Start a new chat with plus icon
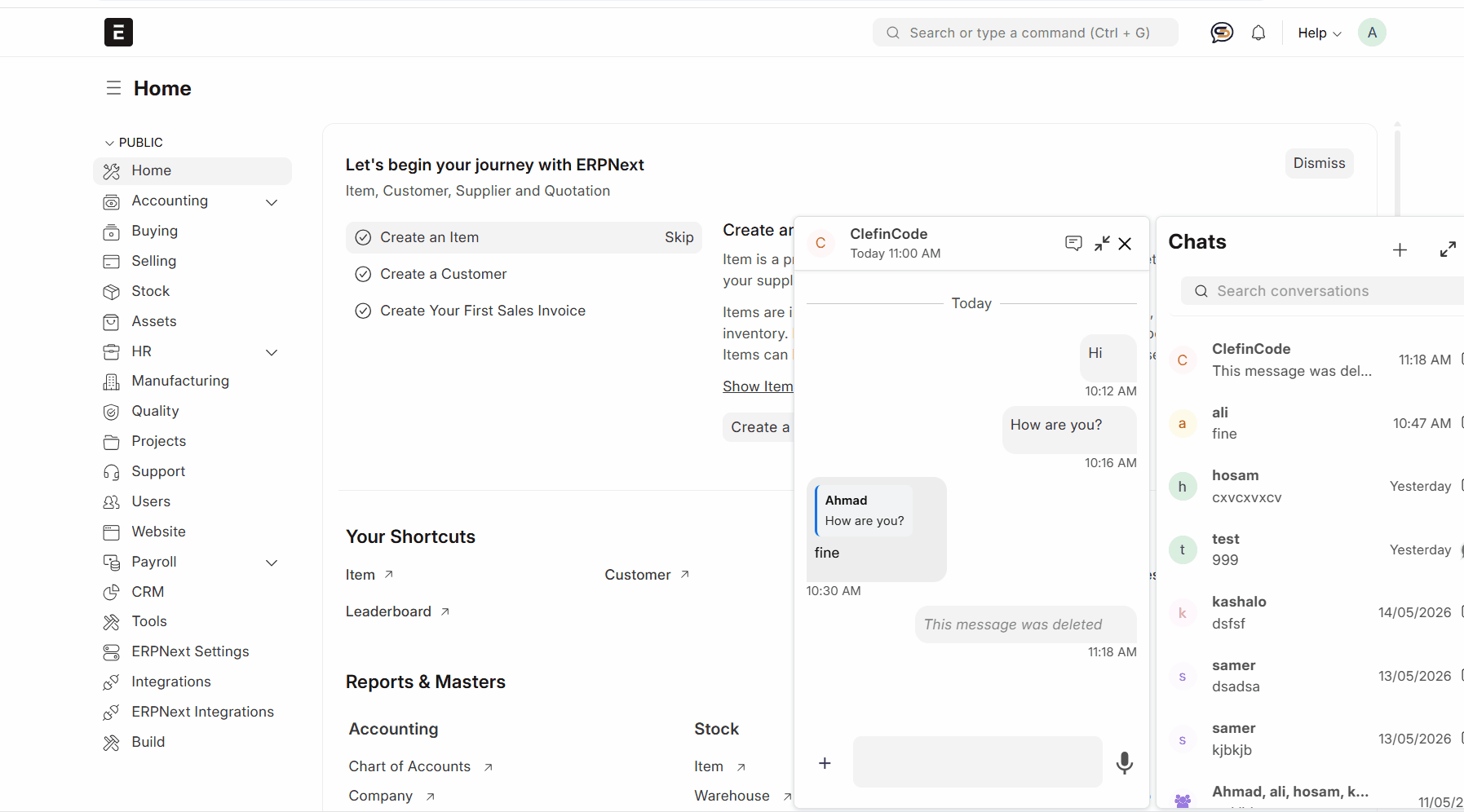The image size is (1464, 812). pyautogui.click(x=1400, y=249)
